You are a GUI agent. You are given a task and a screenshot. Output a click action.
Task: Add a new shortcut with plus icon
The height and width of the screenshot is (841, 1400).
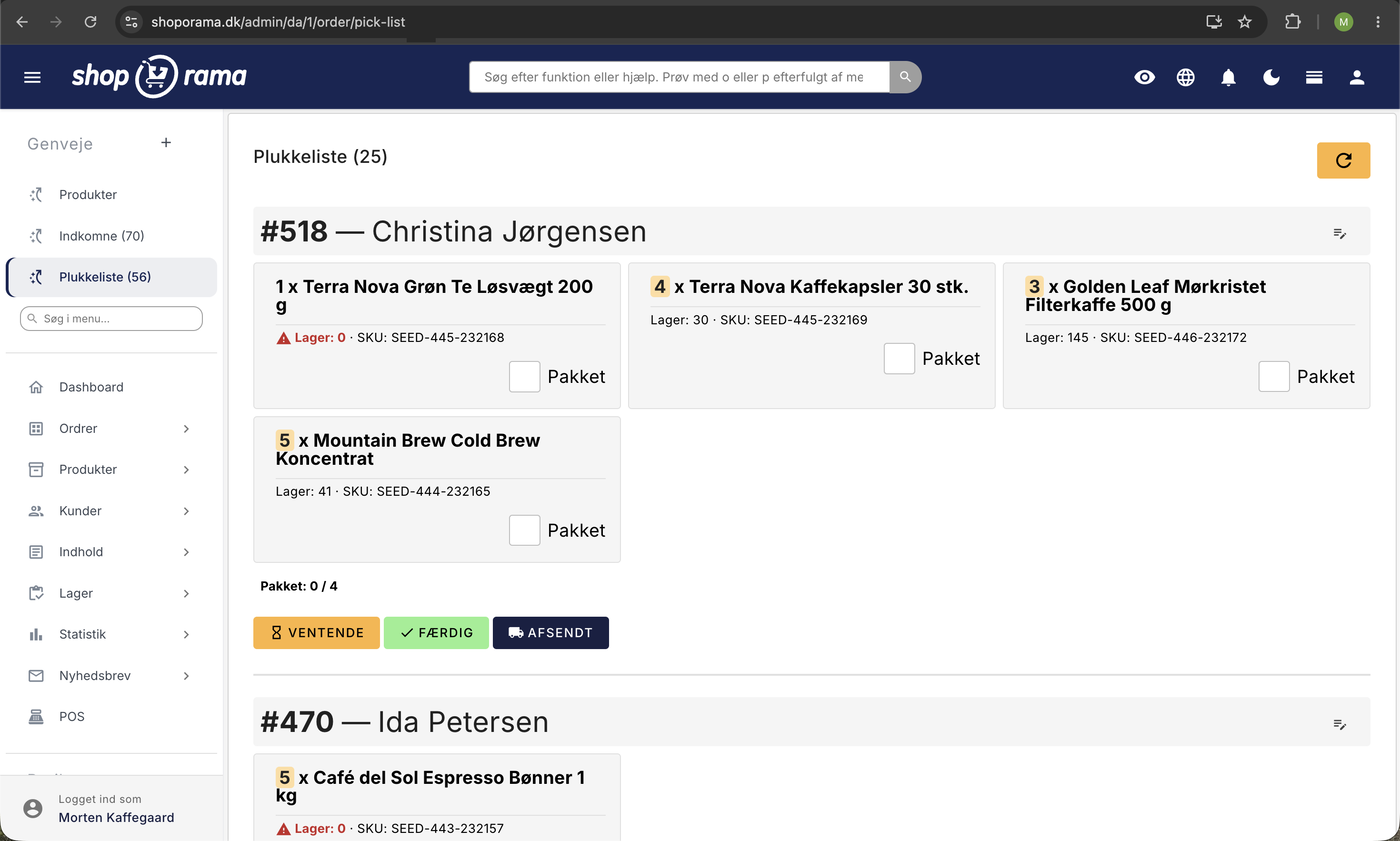pyautogui.click(x=166, y=143)
